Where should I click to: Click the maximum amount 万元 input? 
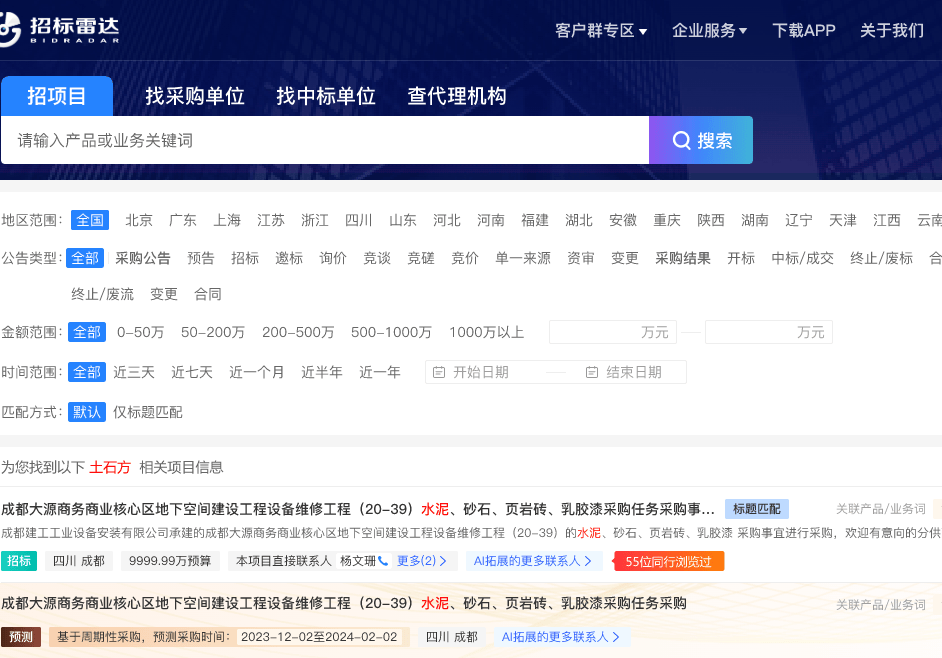[x=769, y=332]
